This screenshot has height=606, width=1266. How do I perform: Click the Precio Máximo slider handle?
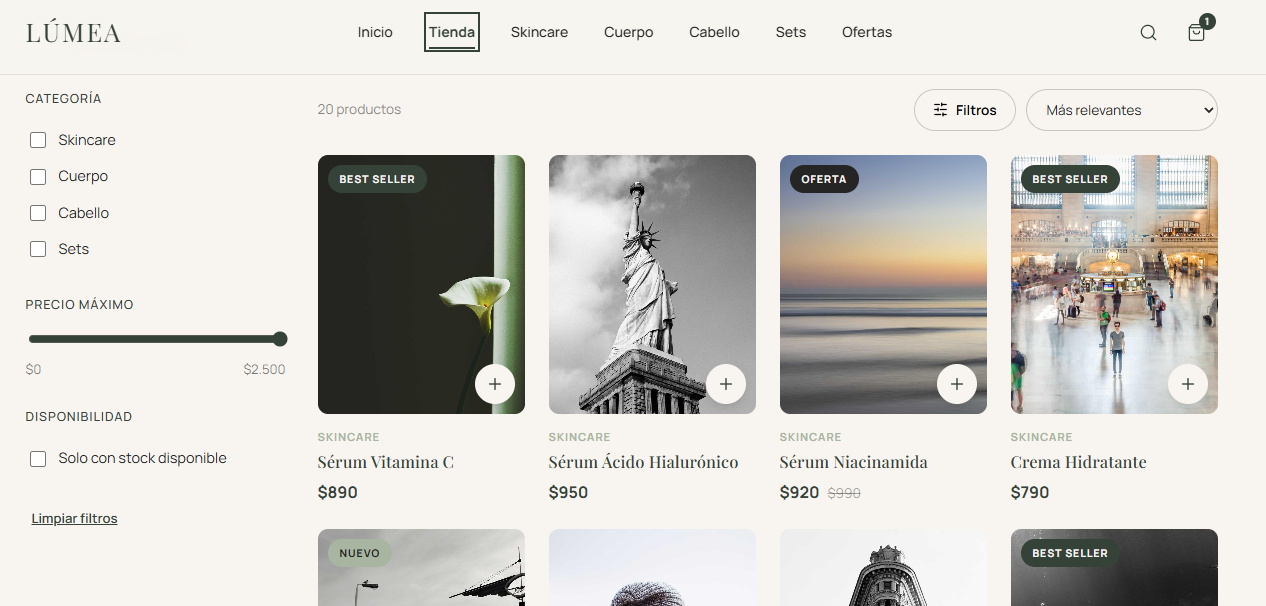[x=280, y=339]
